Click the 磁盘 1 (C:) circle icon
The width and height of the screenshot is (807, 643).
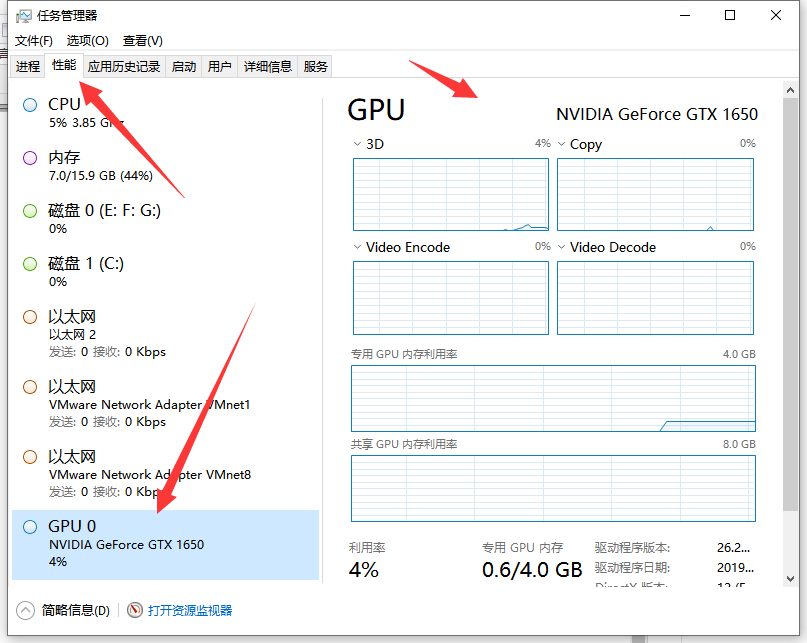coord(30,264)
